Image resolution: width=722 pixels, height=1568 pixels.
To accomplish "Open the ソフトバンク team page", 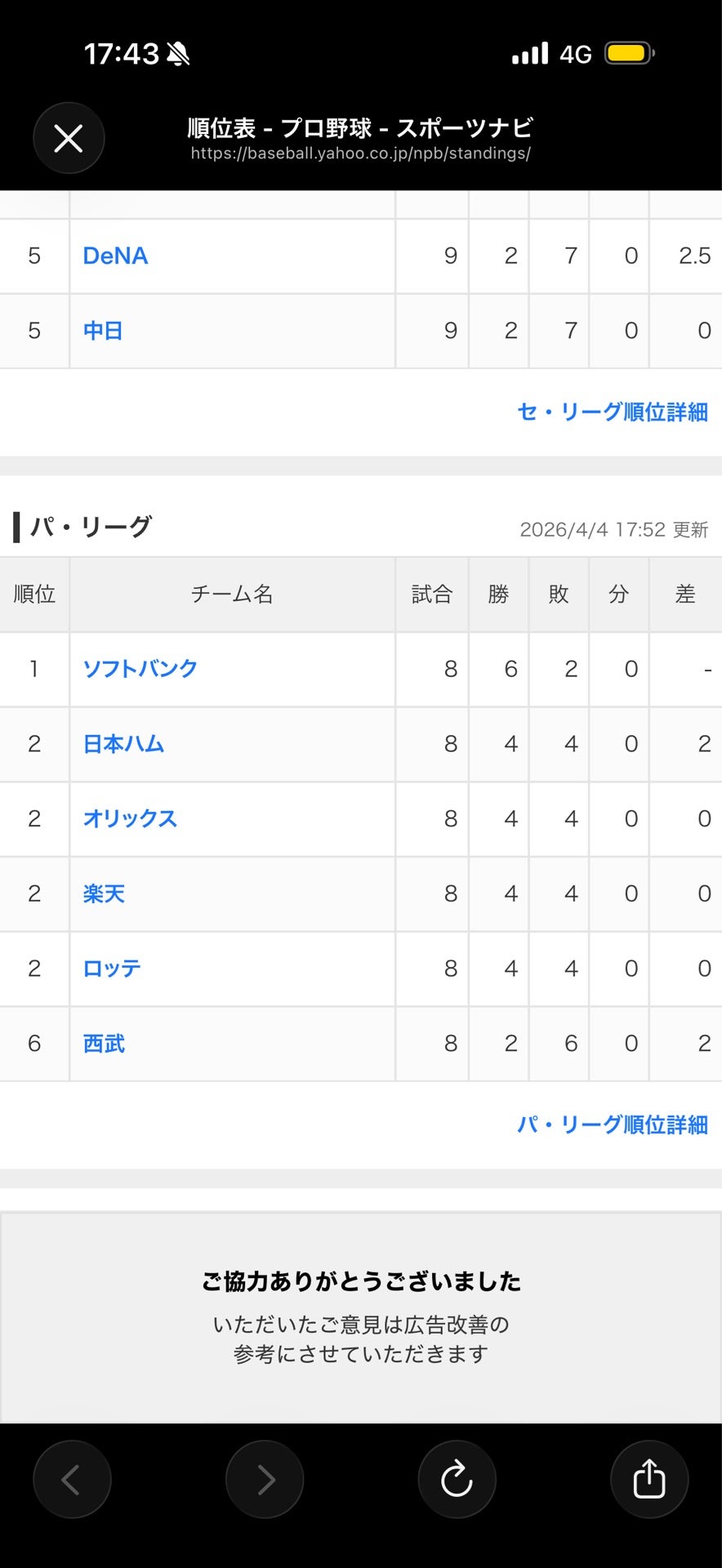I will pyautogui.click(x=140, y=669).
